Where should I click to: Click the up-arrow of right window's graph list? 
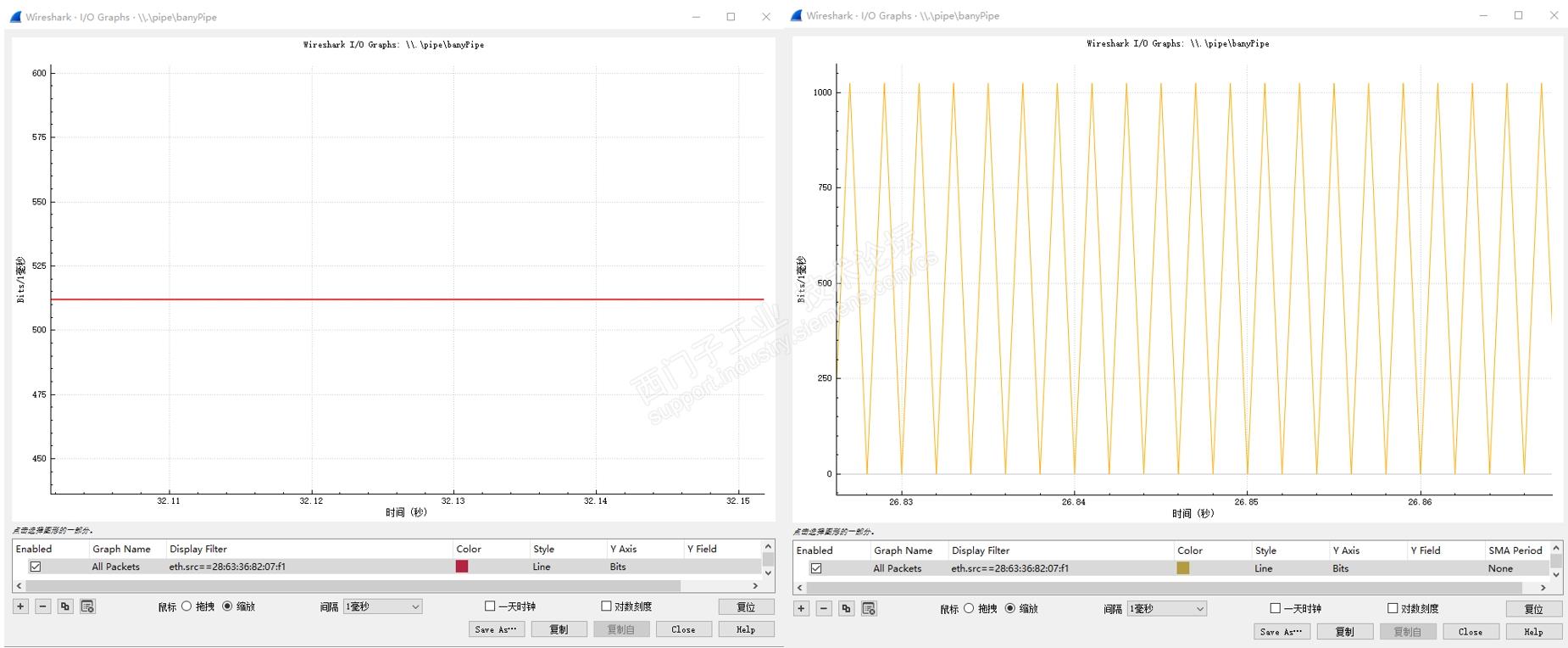pyautogui.click(x=1556, y=549)
